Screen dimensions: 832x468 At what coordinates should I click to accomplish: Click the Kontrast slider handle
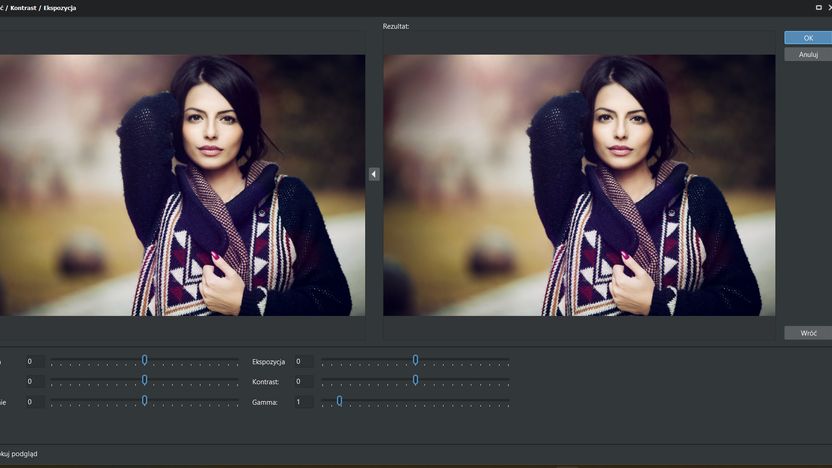pos(415,380)
